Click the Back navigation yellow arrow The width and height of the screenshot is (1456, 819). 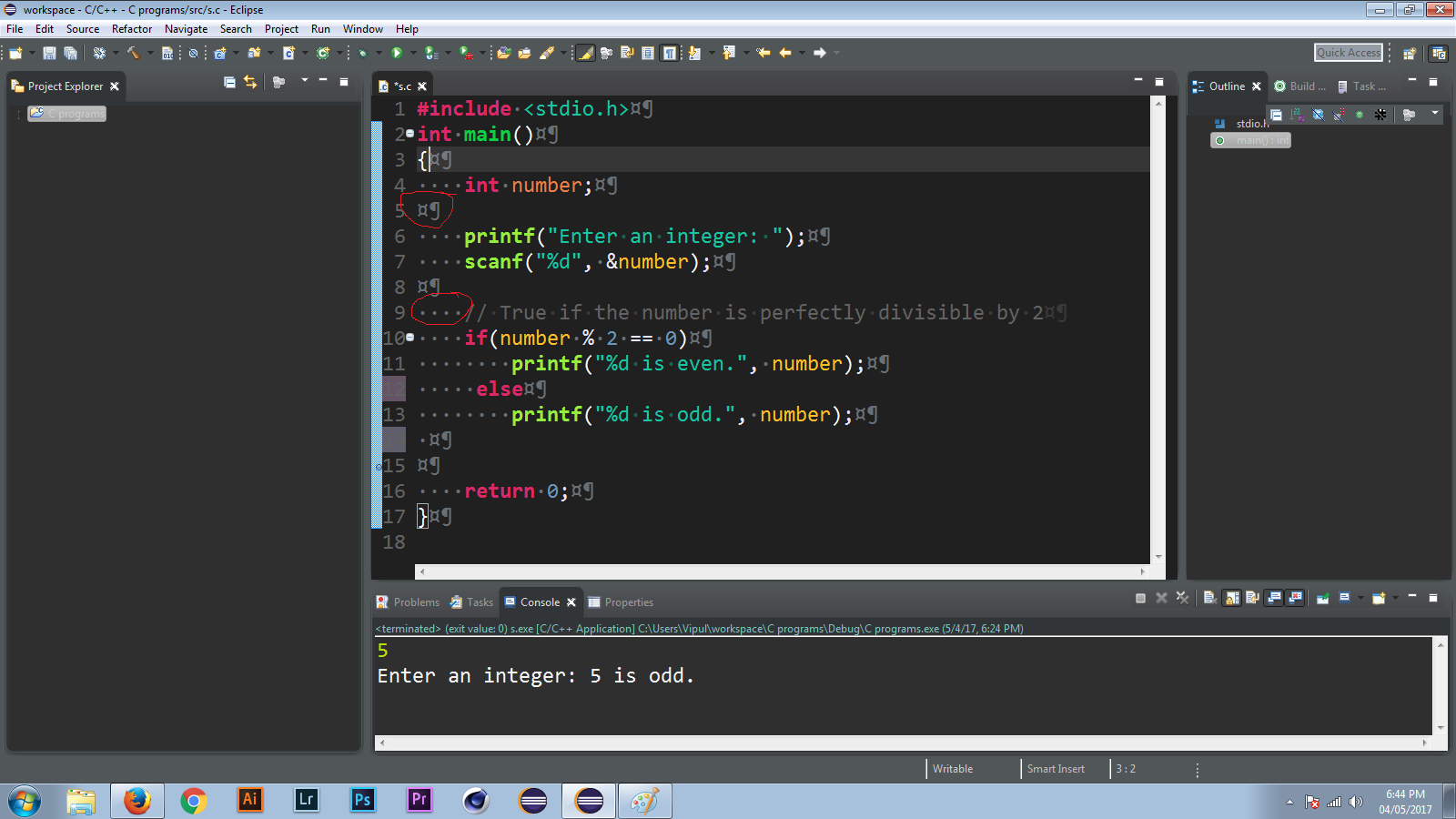(x=785, y=53)
